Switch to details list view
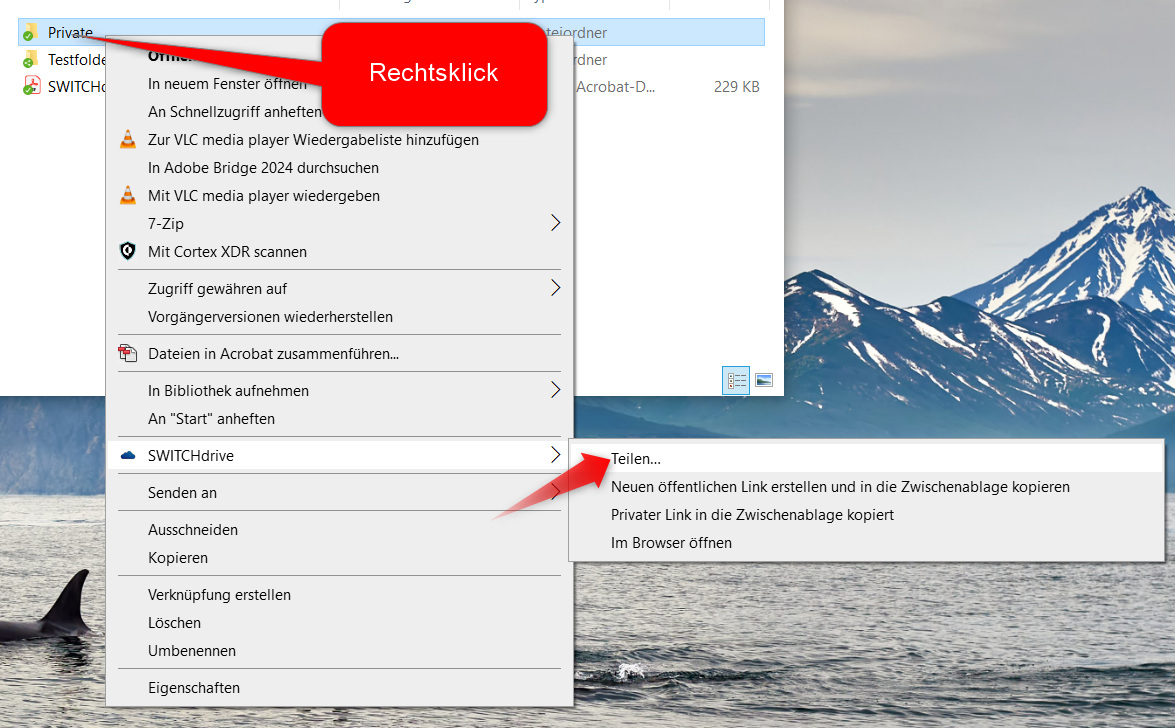 pos(737,380)
